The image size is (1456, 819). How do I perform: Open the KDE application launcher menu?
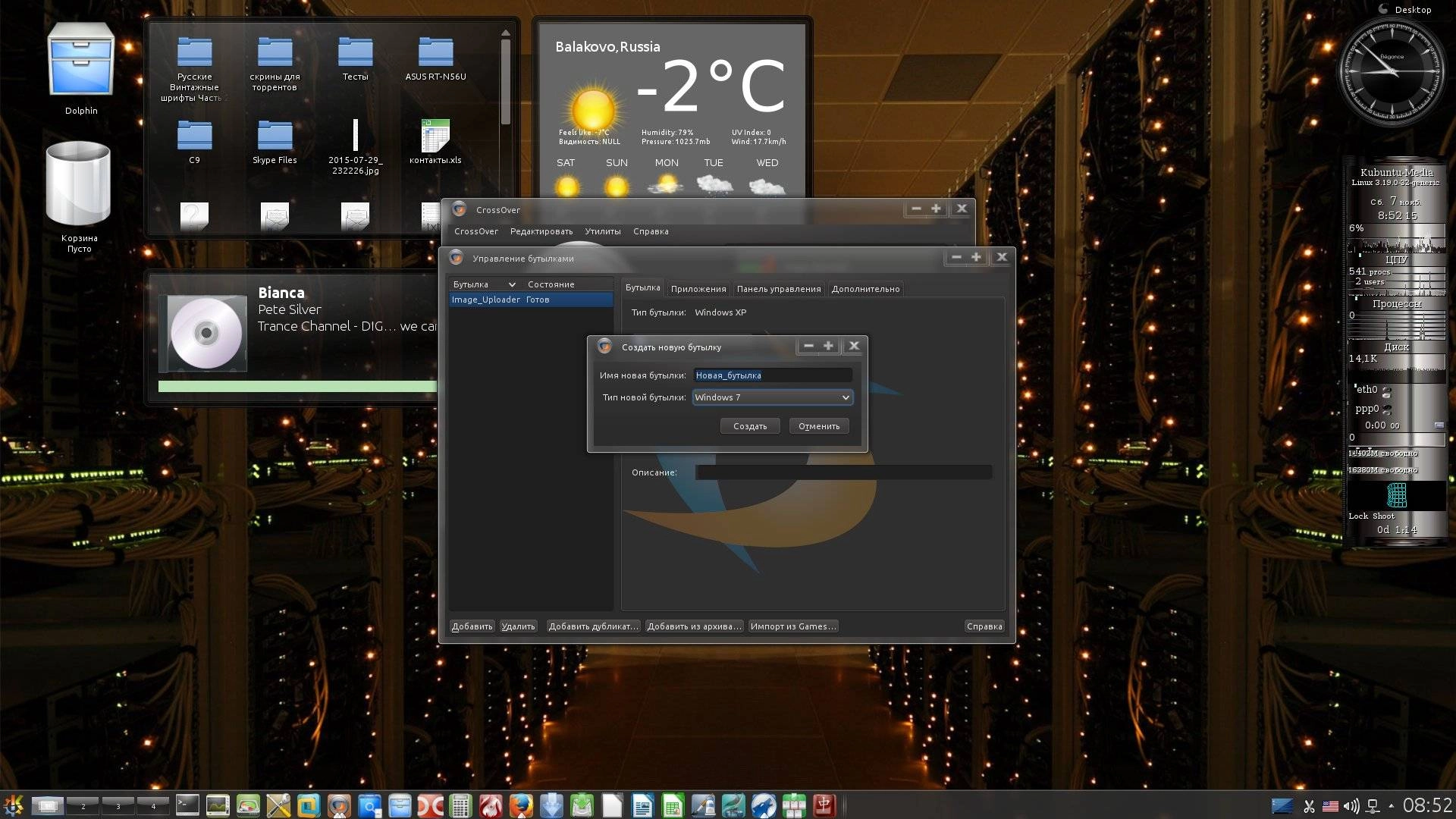click(x=13, y=805)
